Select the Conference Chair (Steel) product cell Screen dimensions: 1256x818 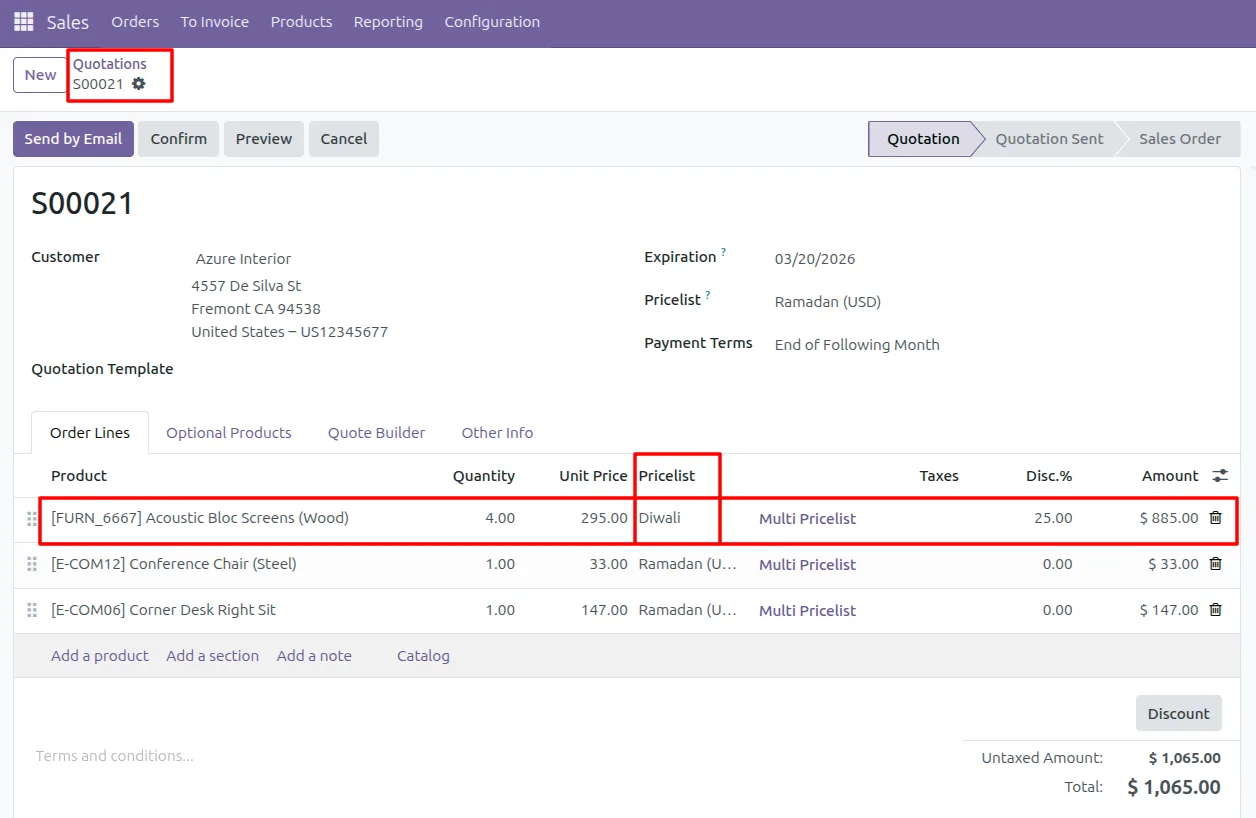[x=174, y=564]
